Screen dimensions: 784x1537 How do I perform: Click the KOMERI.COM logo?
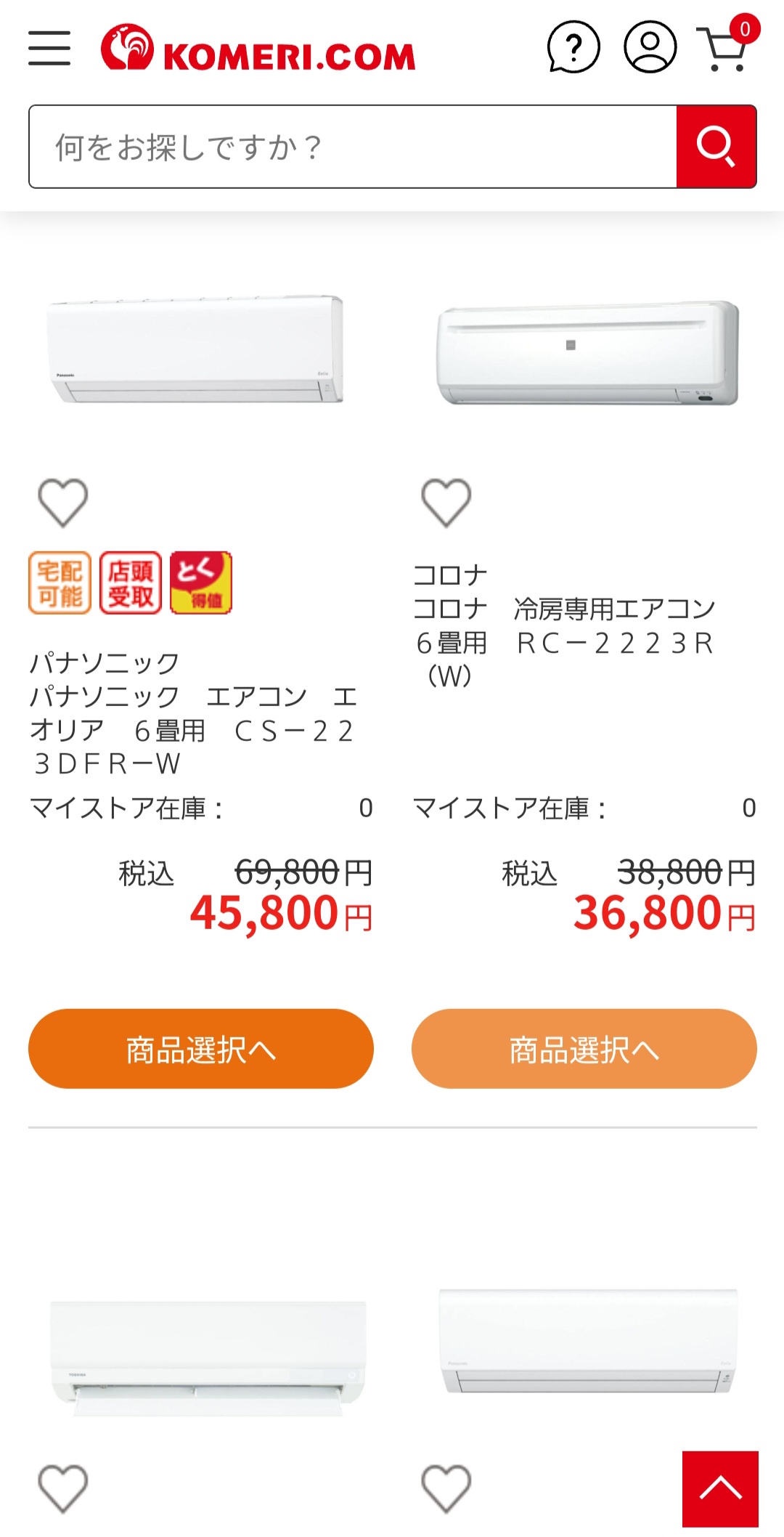point(258,49)
